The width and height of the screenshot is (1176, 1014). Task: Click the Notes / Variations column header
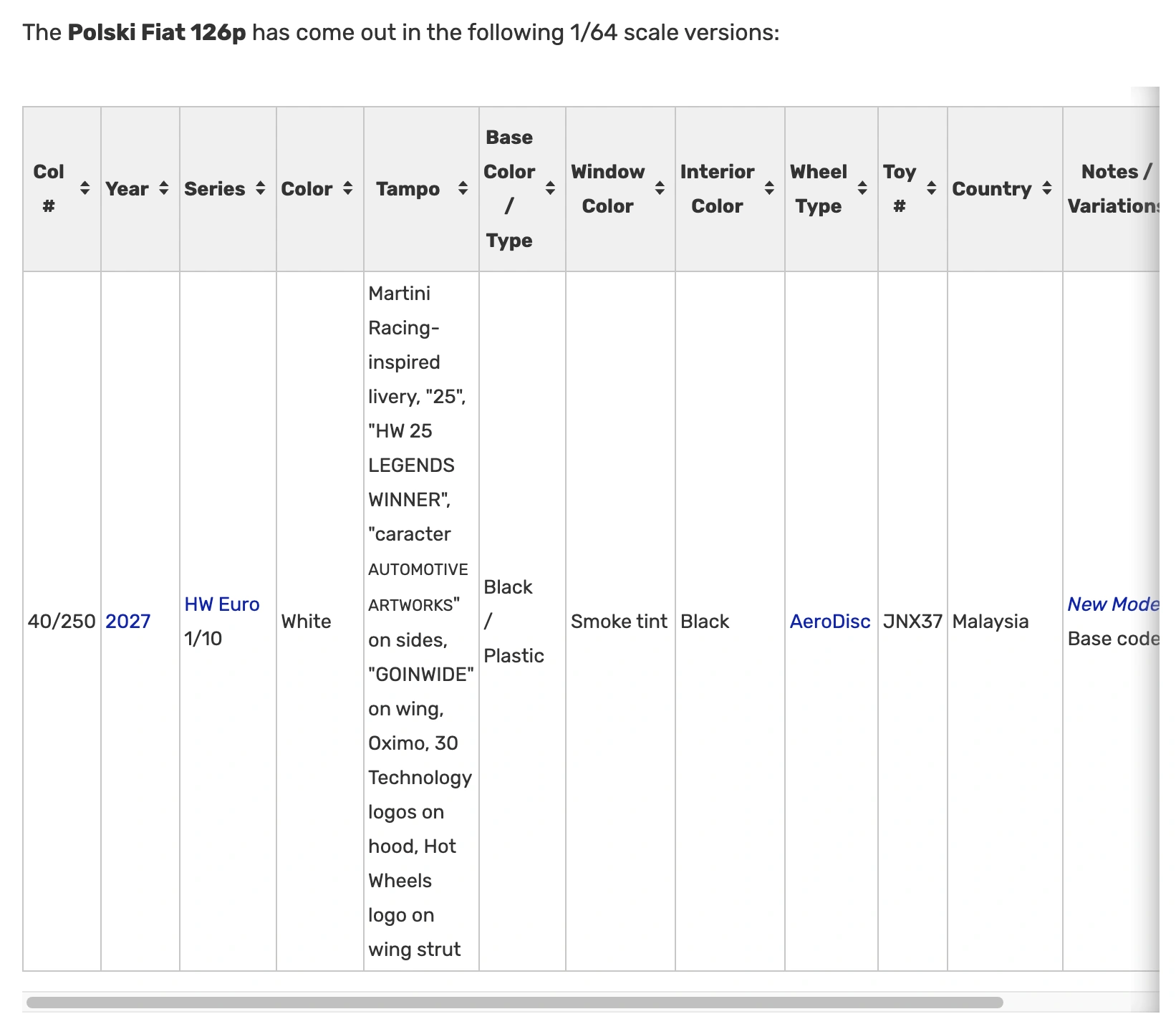(1113, 189)
